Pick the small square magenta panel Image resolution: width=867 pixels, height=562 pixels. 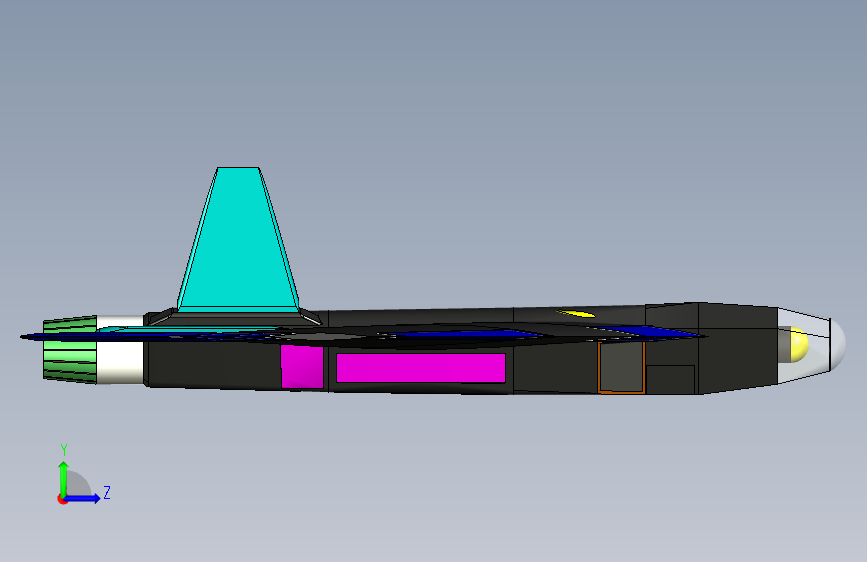pos(302,366)
